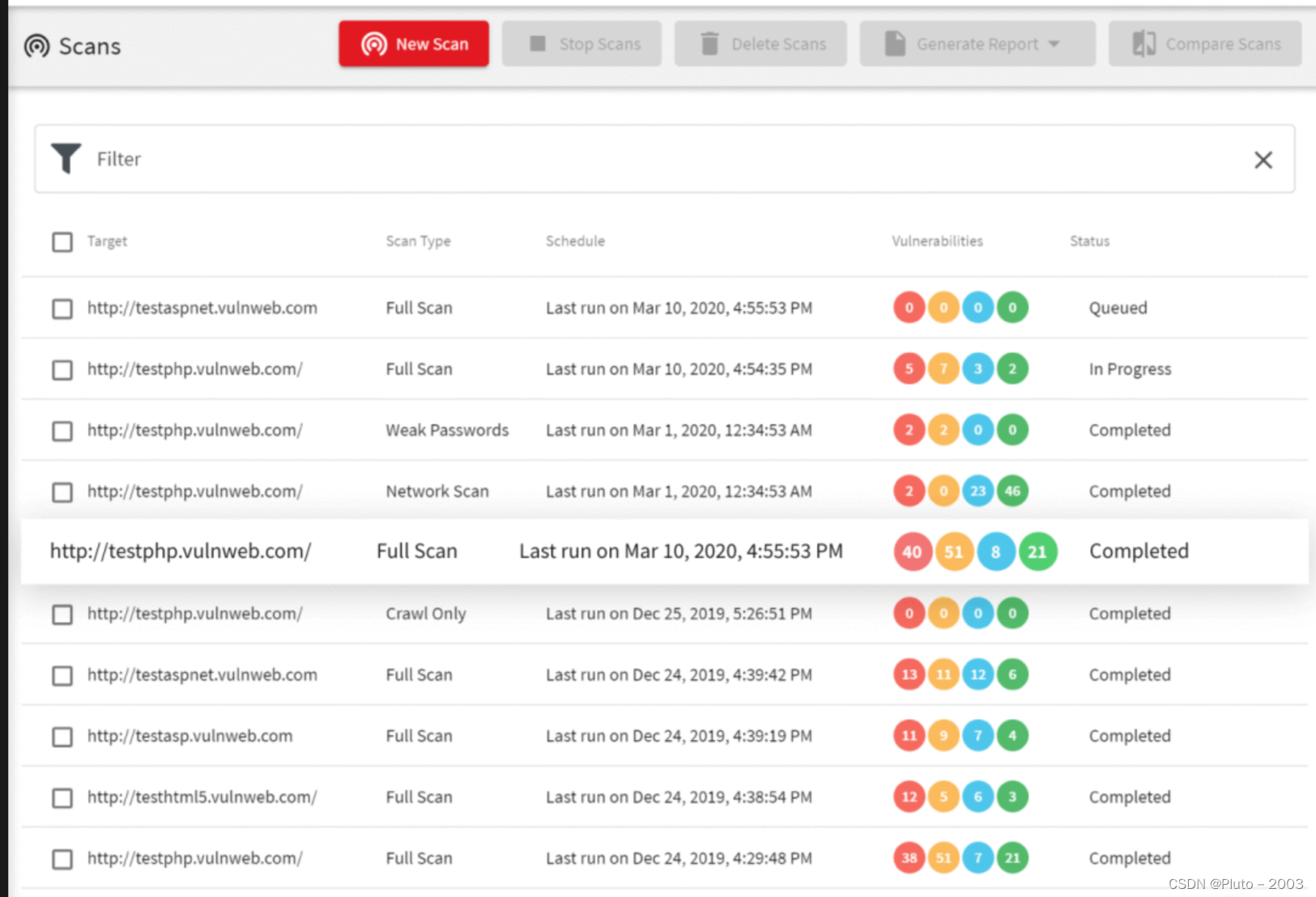
Task: Click red badge 38 in last testphp row
Action: [x=909, y=858]
